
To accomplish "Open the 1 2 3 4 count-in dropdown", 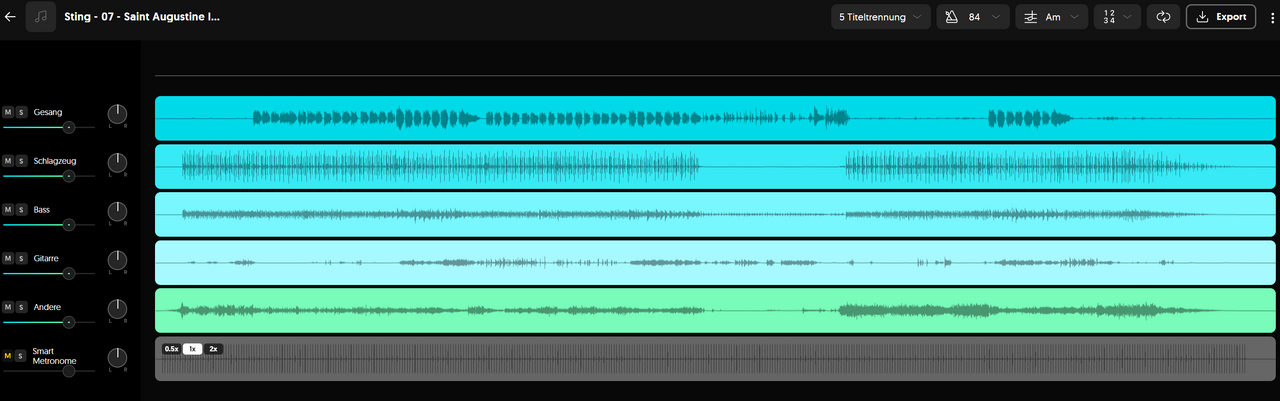I will [x=1117, y=17].
